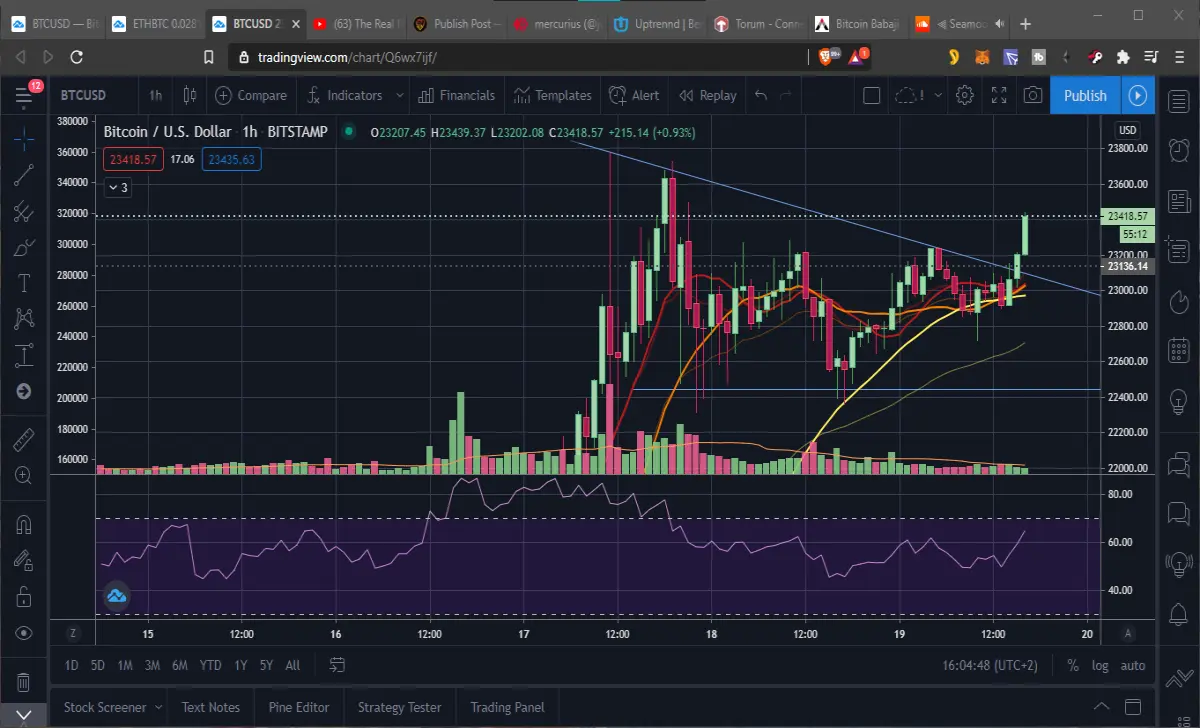Open the Text Notes tab
This screenshot has height=728, width=1200.
point(211,707)
